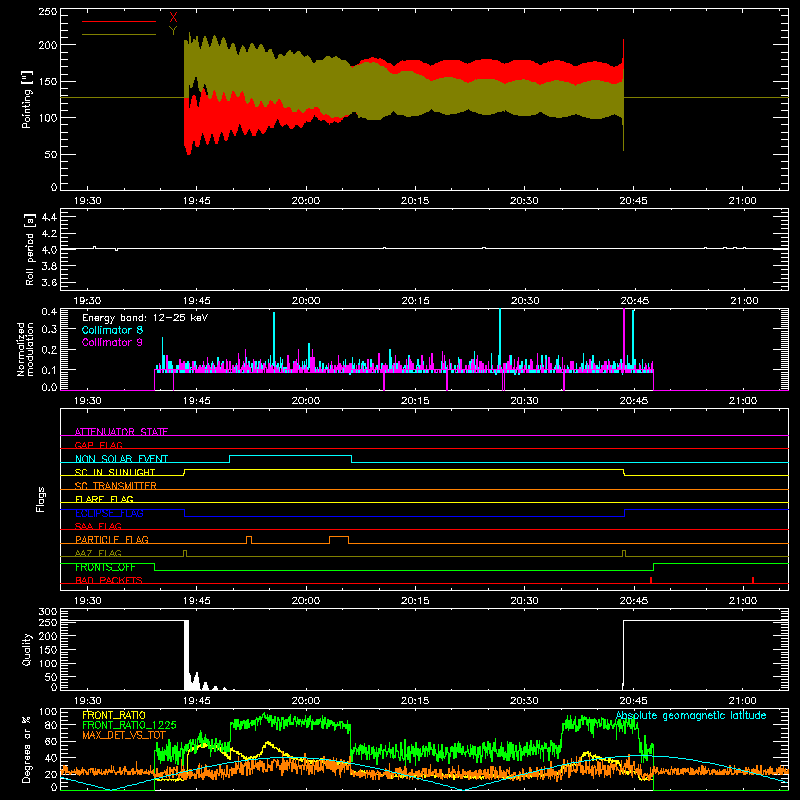This screenshot has width=800, height=800.
Task: Select the ECLIPSE_FLAG label
Action: (109, 513)
